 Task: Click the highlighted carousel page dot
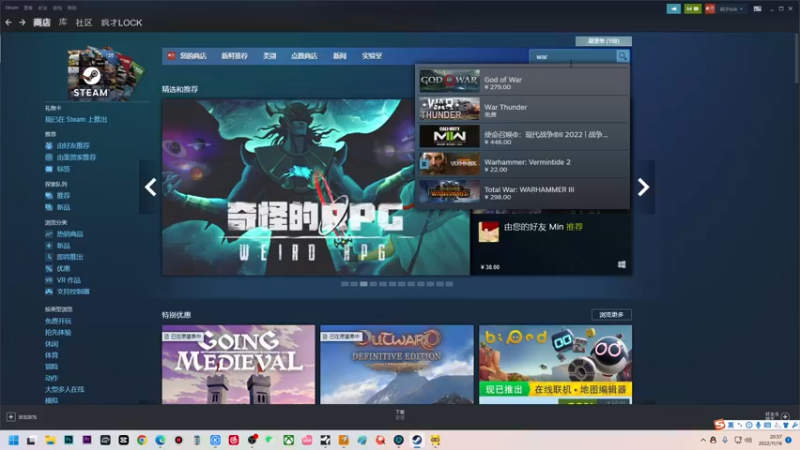[363, 284]
